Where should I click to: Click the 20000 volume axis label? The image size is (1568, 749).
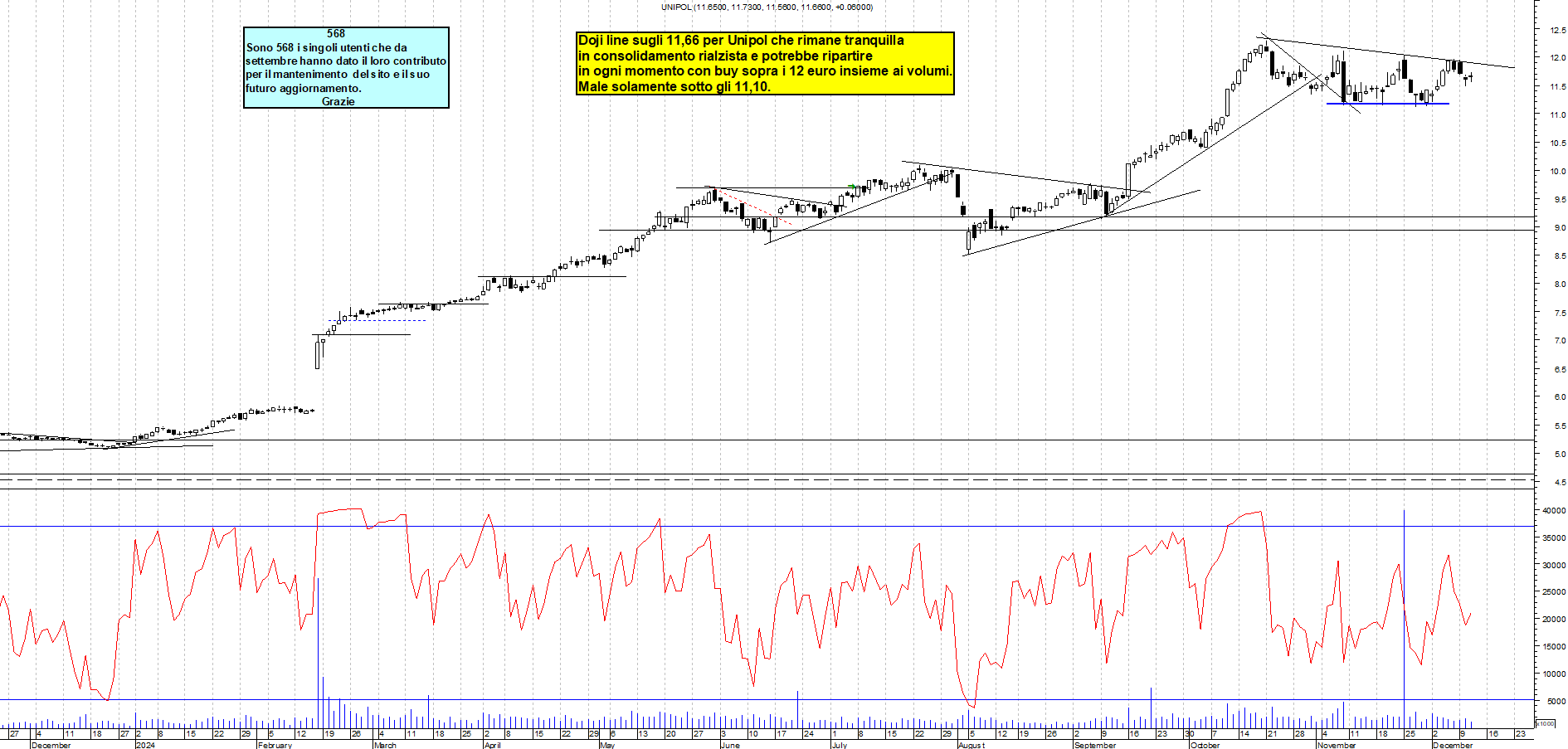[x=1553, y=619]
